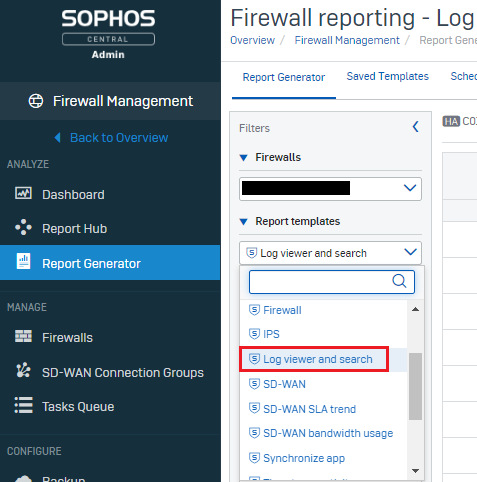477x482 pixels.
Task: Select Log viewer and search template
Action: pyautogui.click(x=323, y=359)
